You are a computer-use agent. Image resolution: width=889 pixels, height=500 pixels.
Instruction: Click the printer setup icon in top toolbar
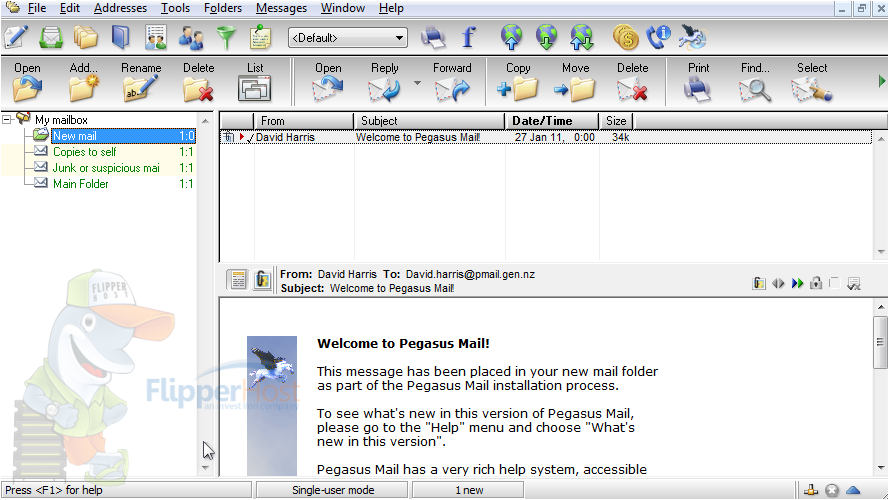433,37
